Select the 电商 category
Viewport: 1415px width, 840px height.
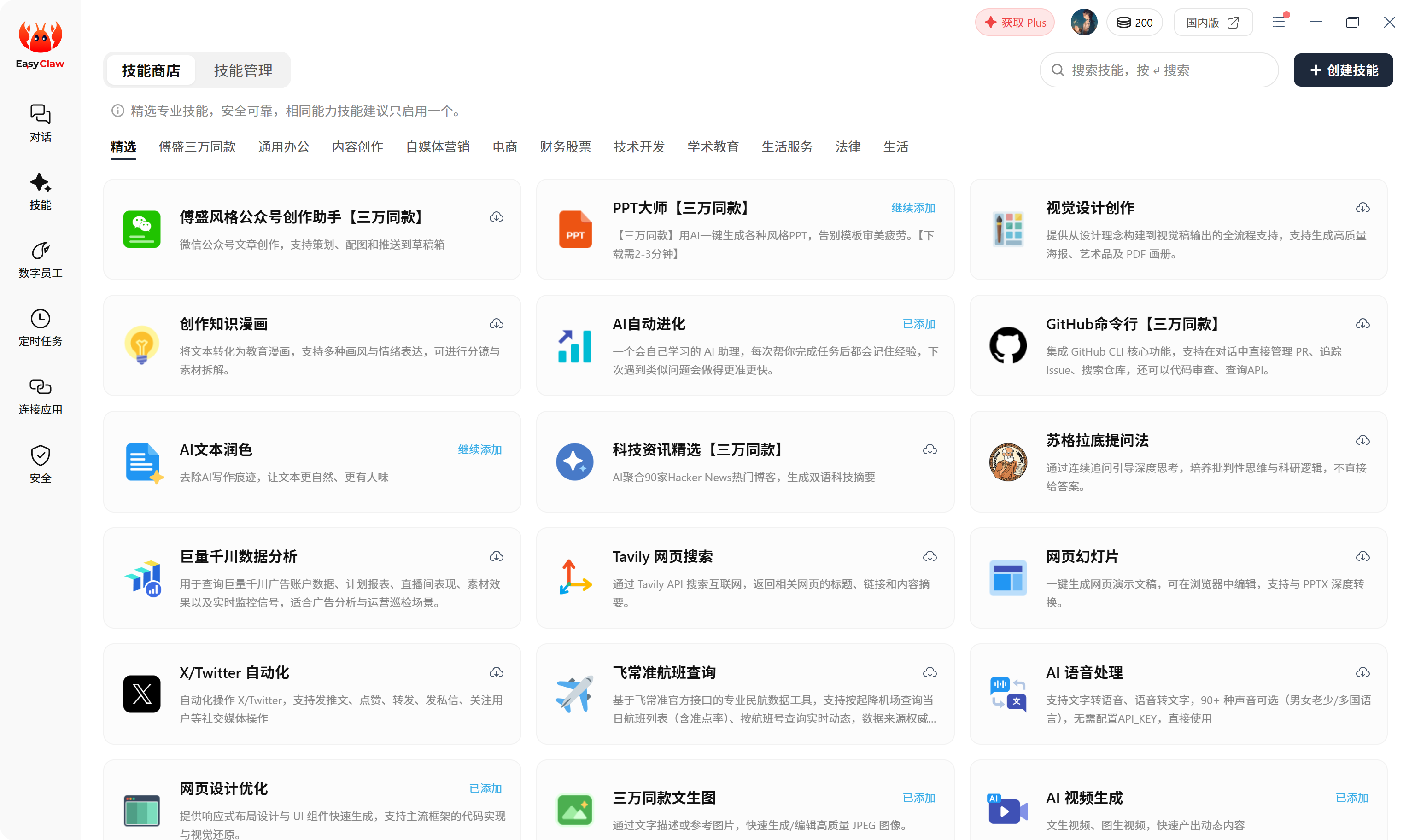click(x=504, y=147)
